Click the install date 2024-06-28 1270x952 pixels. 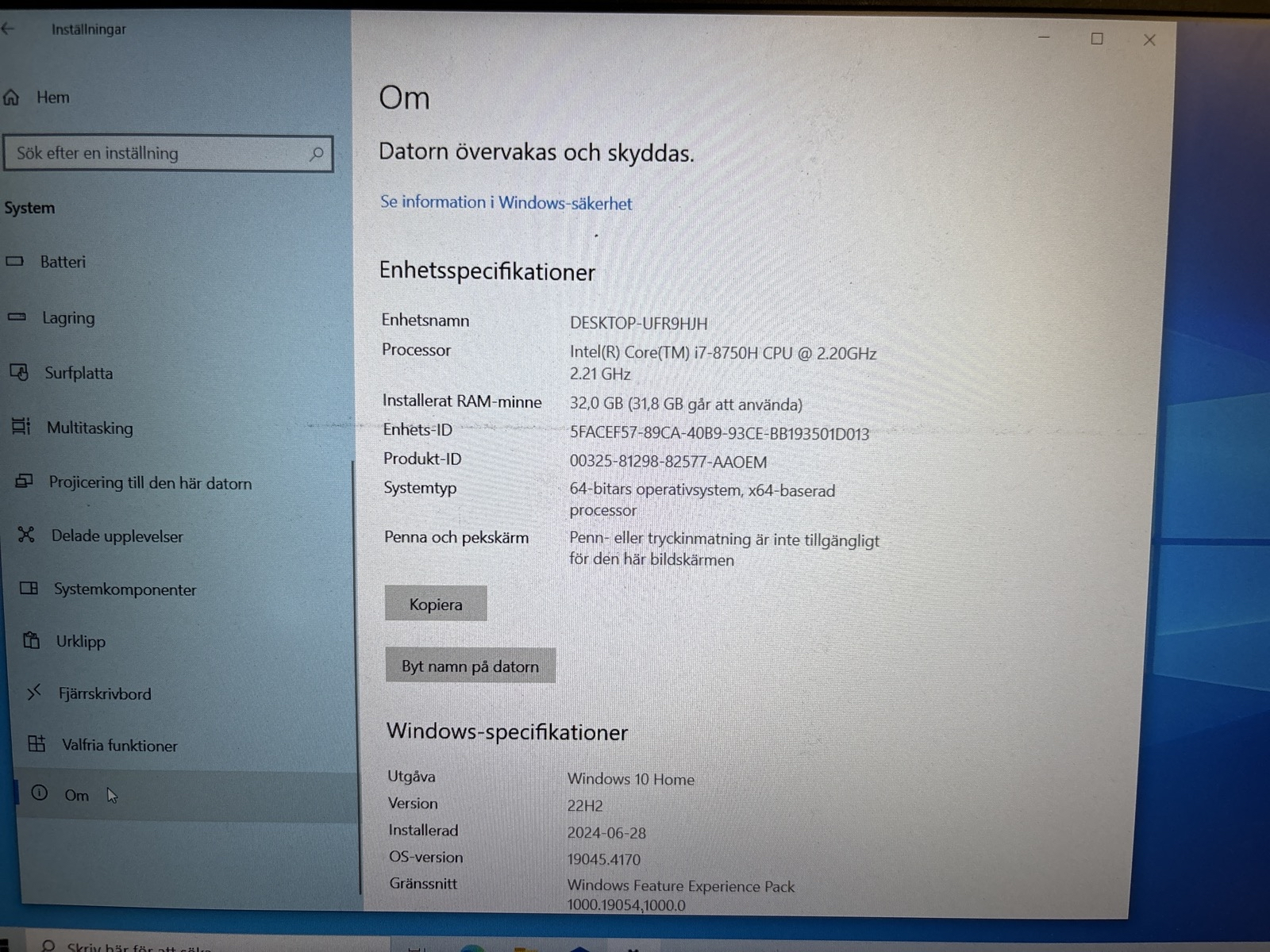[x=606, y=833]
